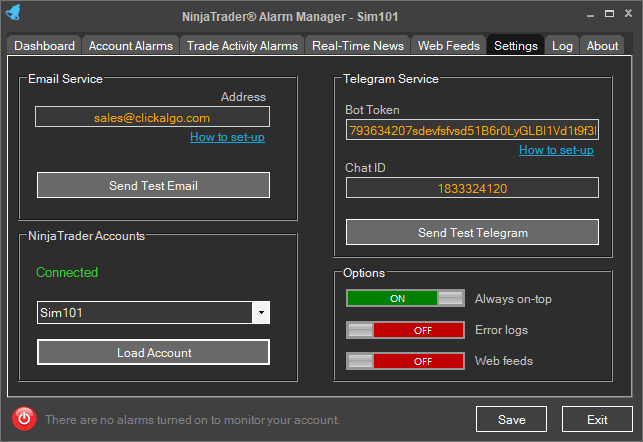Turn on the Web feeds switch
The image size is (643, 442).
(x=405, y=361)
